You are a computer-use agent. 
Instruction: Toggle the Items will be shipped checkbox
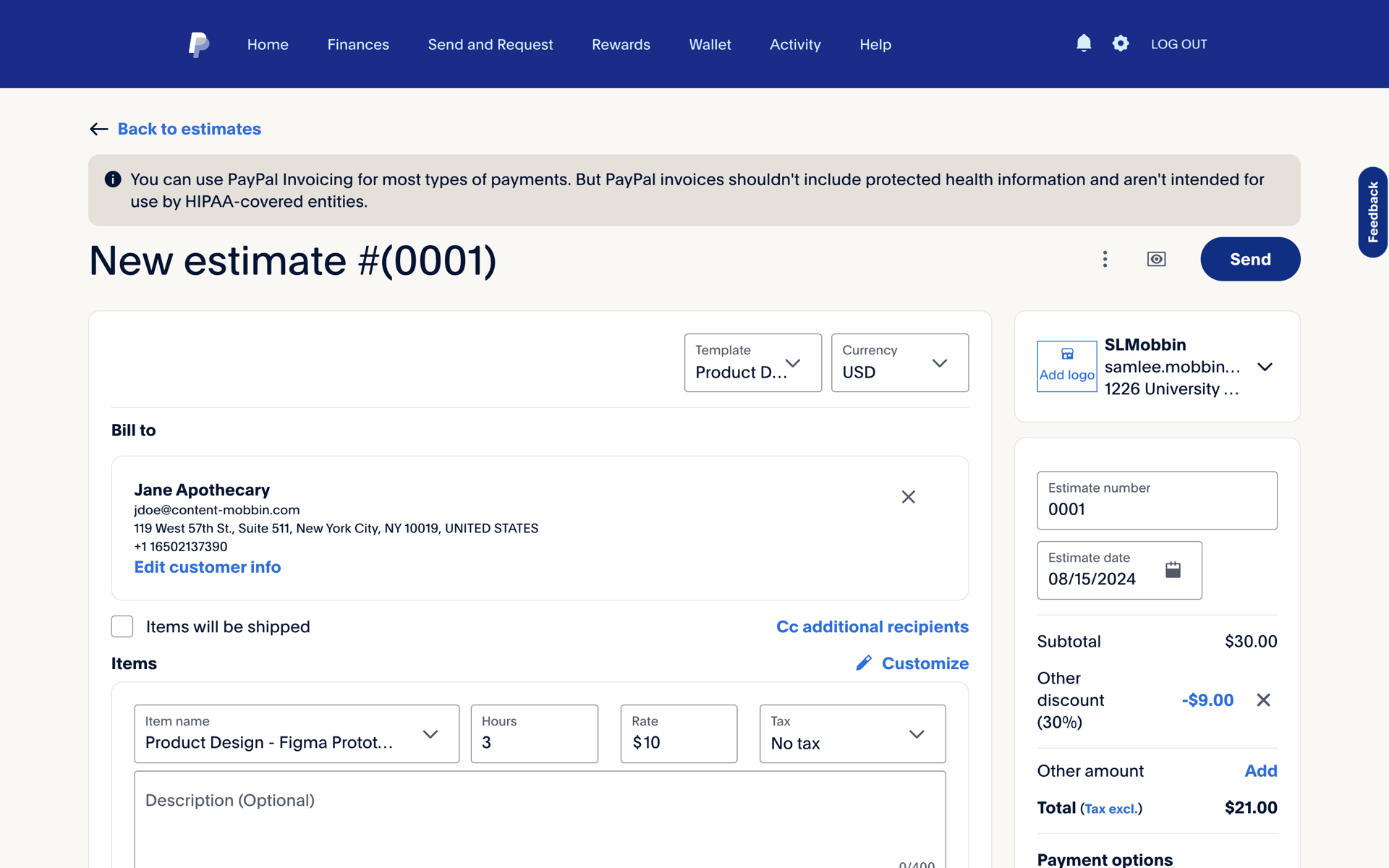click(122, 626)
